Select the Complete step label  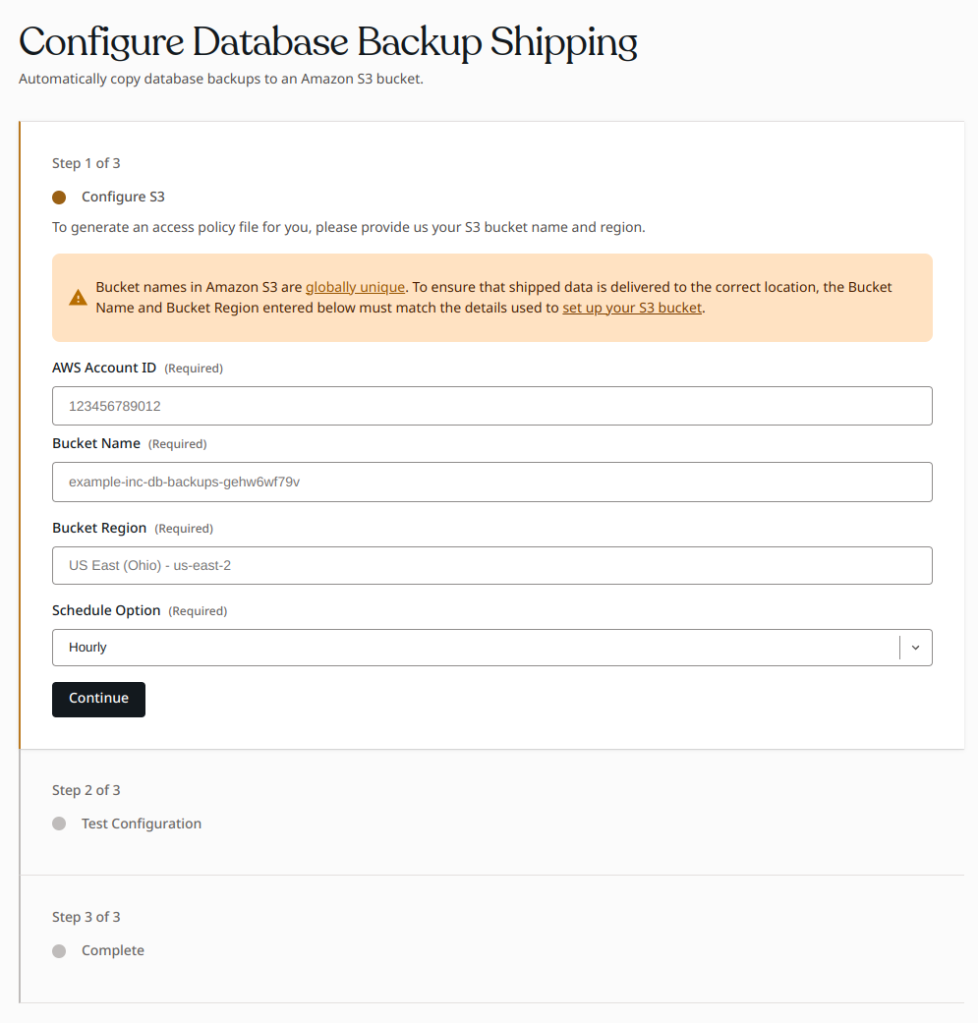coord(112,951)
